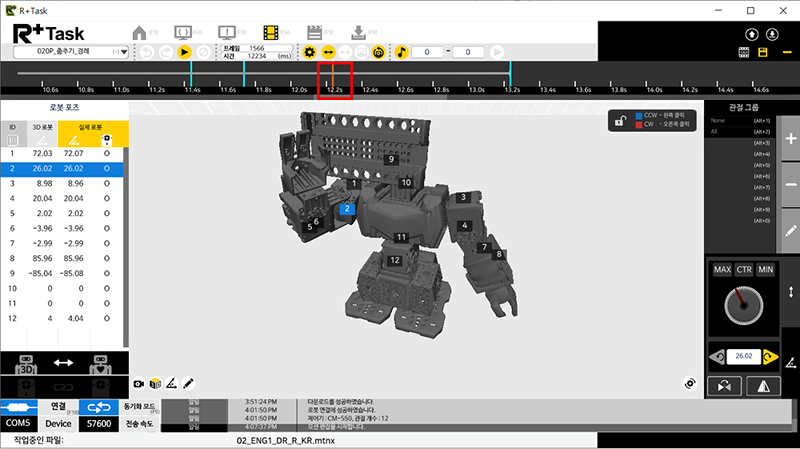Click the edit joint group pencil icon
The height and width of the screenshot is (449, 800).
click(x=790, y=230)
